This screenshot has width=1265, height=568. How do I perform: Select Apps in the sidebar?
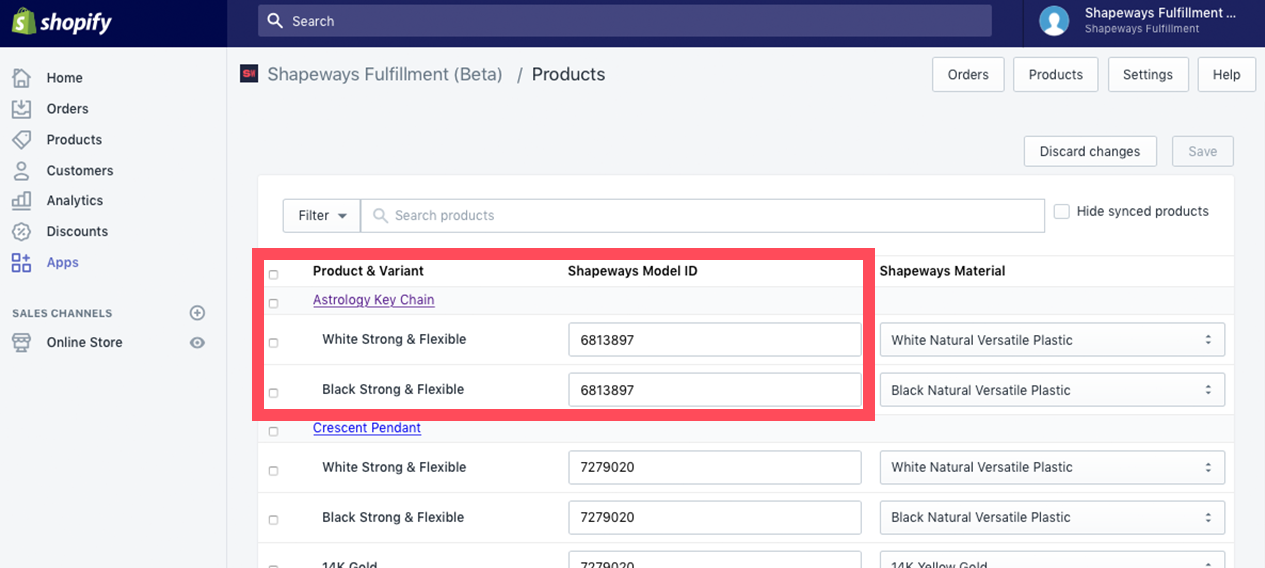coord(62,263)
